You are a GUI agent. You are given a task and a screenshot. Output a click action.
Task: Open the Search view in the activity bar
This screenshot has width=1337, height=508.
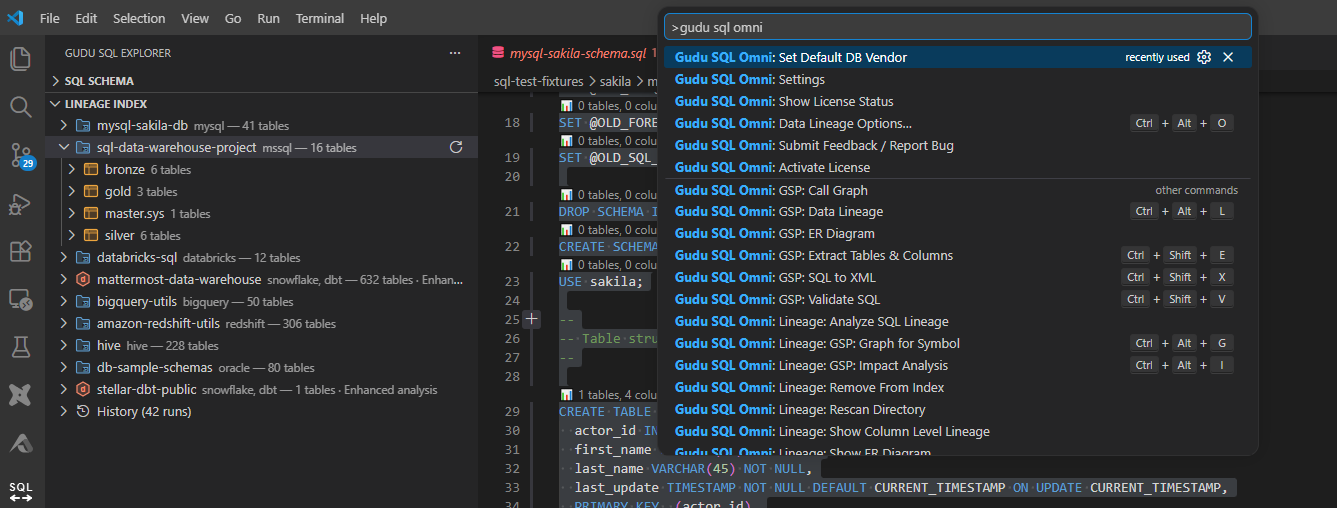tap(21, 106)
